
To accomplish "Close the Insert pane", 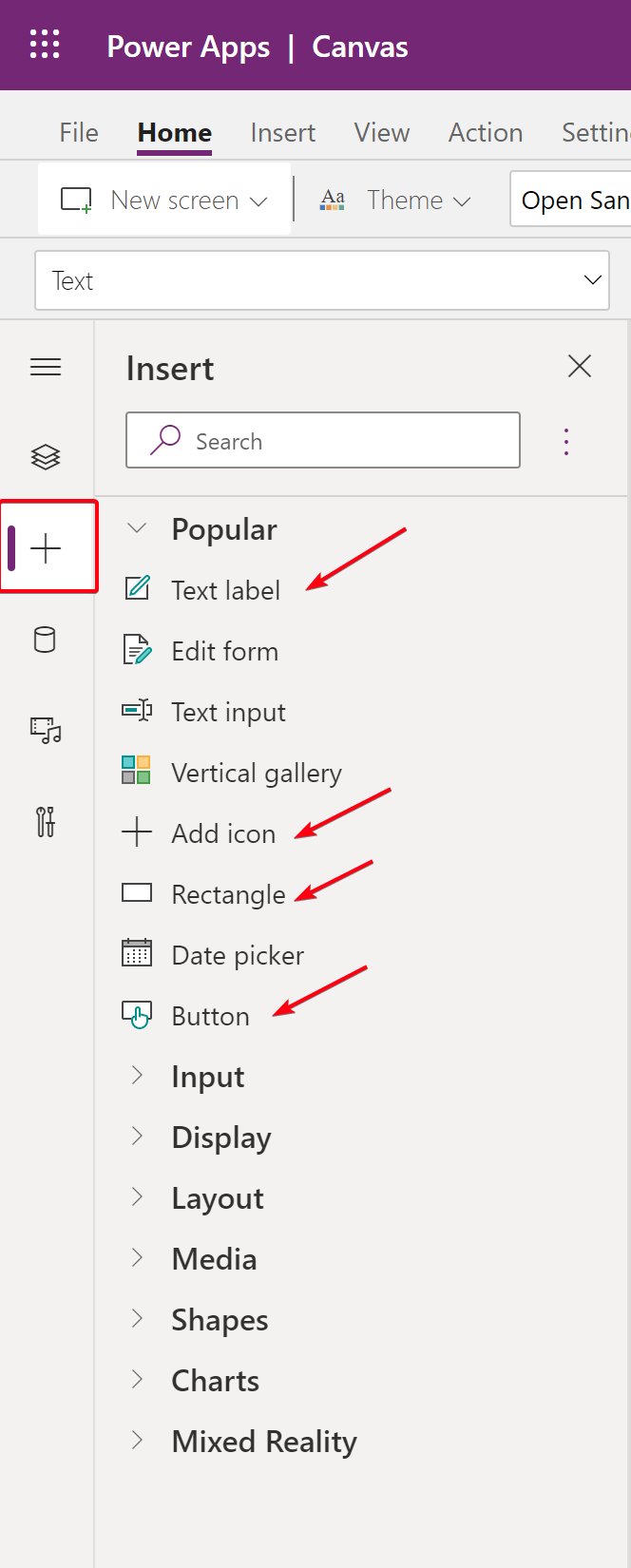I will (x=580, y=366).
